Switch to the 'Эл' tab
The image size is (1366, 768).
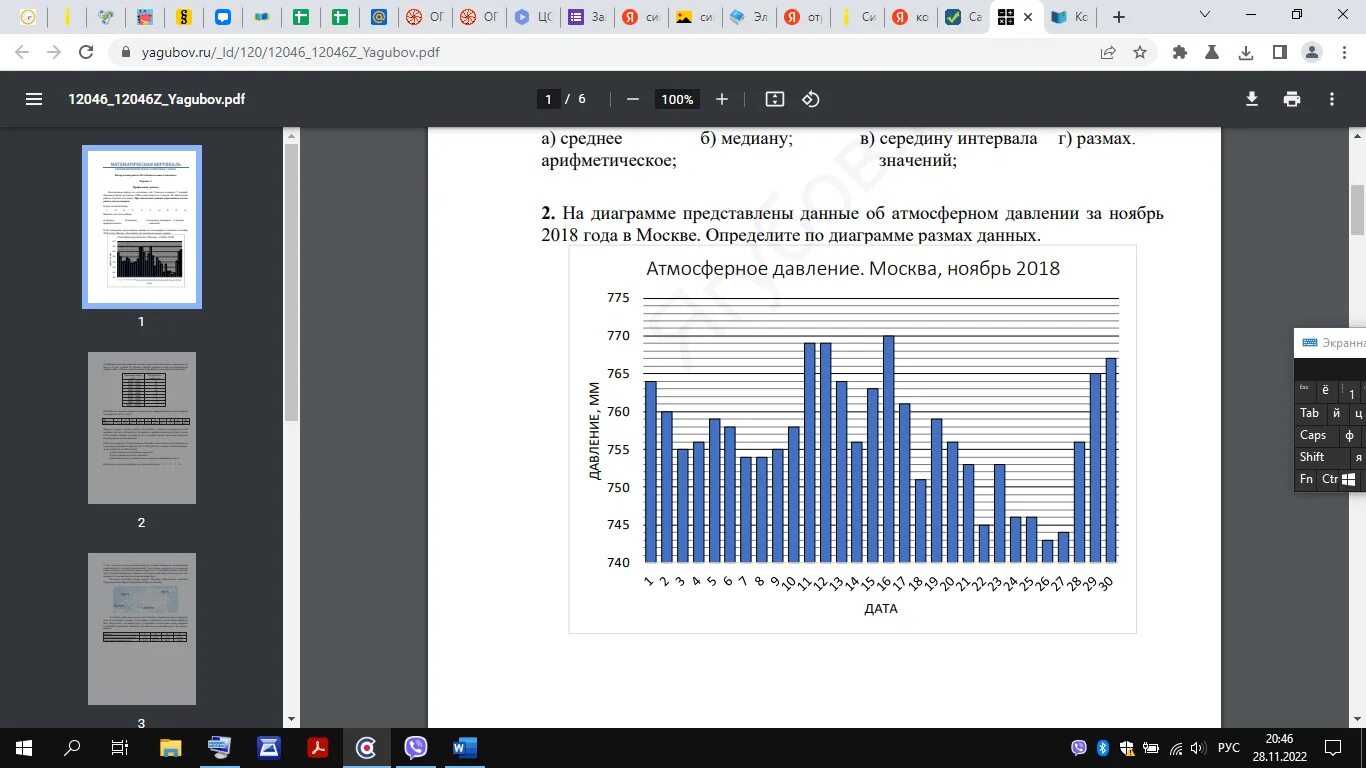pyautogui.click(x=747, y=17)
